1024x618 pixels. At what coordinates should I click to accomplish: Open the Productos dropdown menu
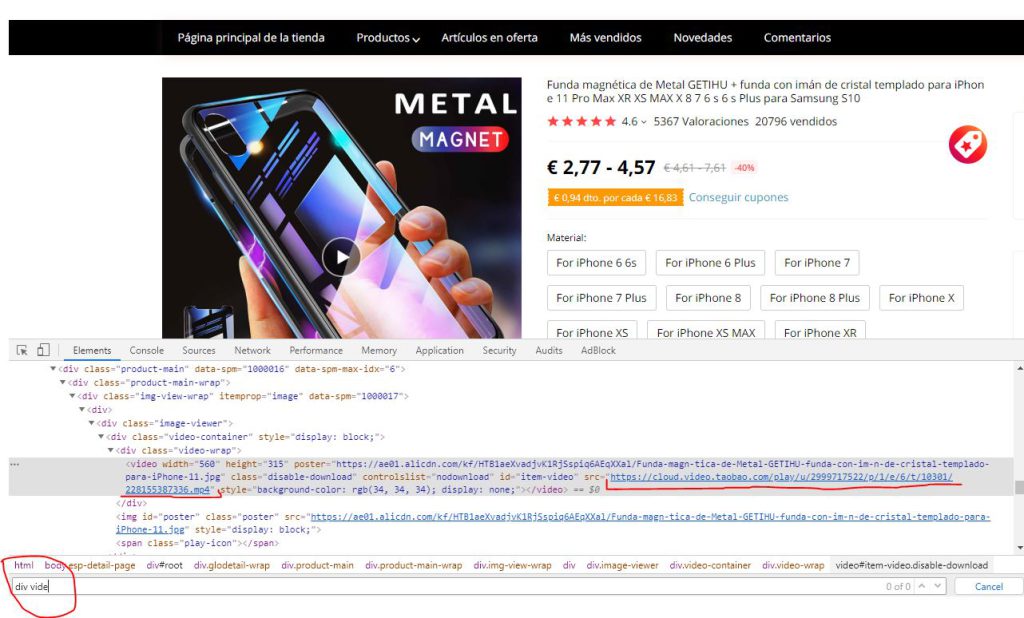(388, 38)
